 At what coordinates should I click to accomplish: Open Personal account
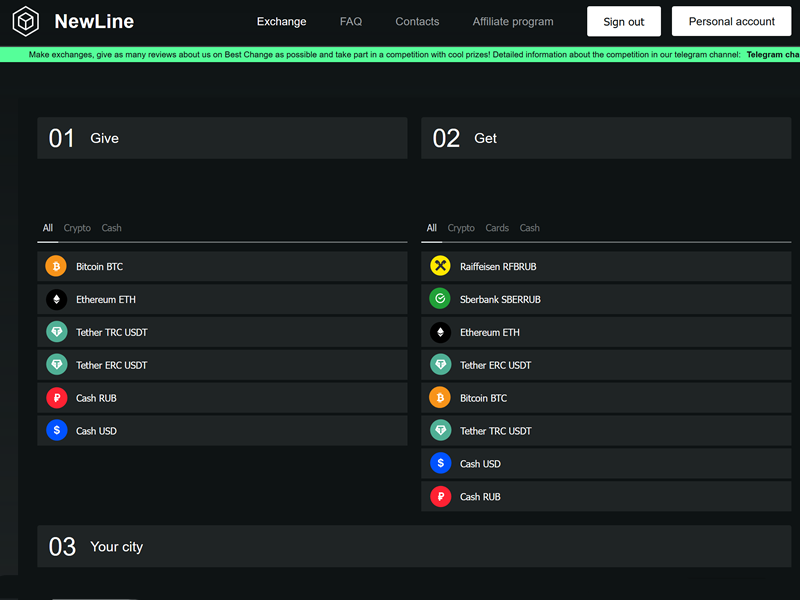731,21
